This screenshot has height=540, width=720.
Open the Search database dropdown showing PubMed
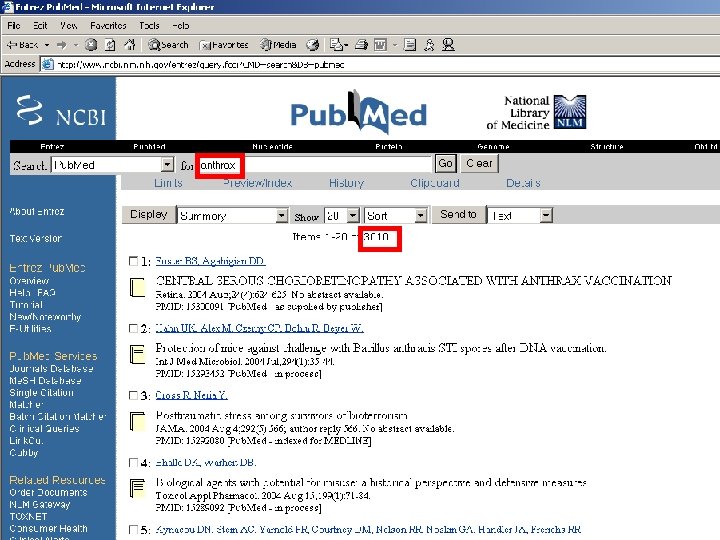coord(112,164)
